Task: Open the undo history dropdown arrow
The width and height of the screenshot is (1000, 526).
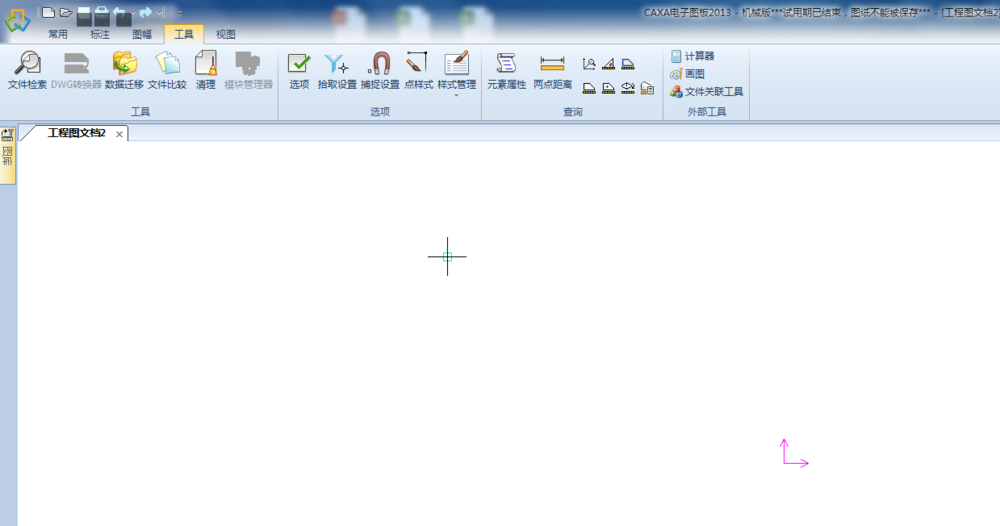Action: pyautogui.click(x=132, y=13)
